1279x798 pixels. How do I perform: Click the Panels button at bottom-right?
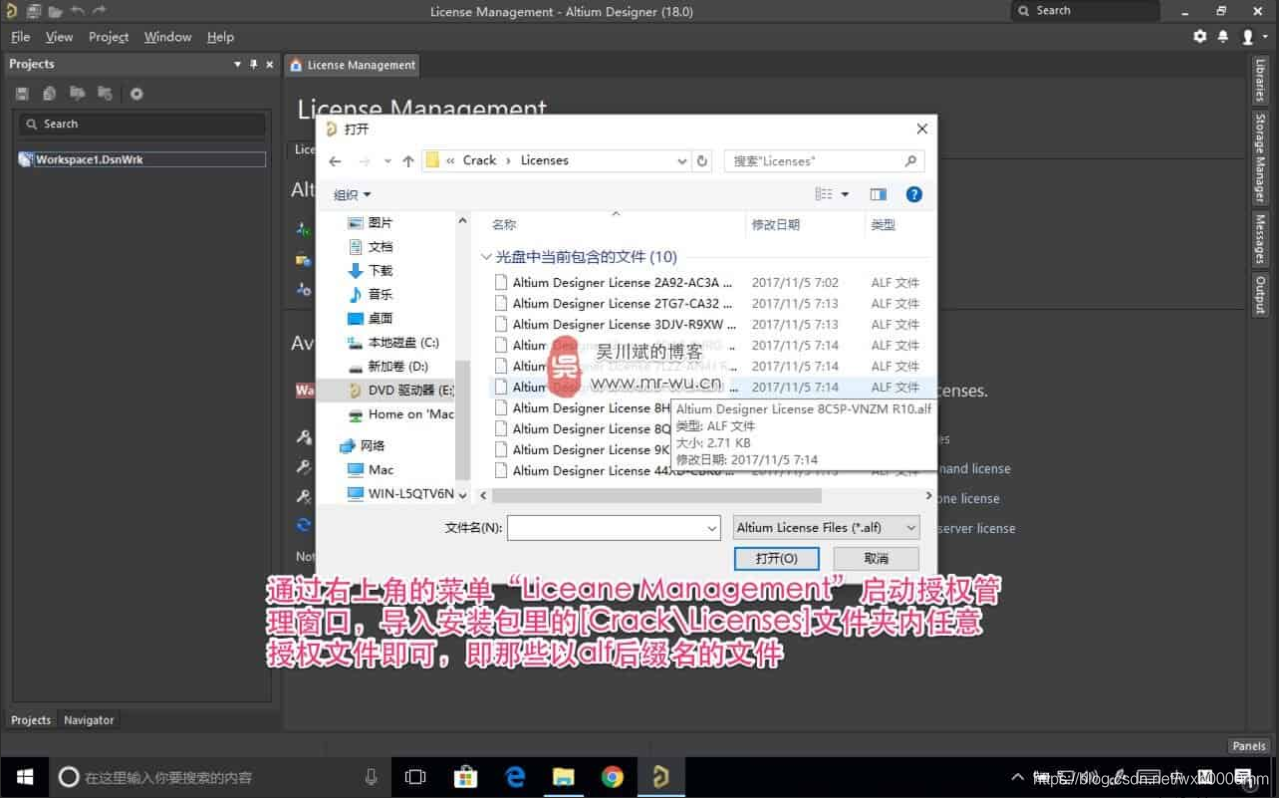1248,746
